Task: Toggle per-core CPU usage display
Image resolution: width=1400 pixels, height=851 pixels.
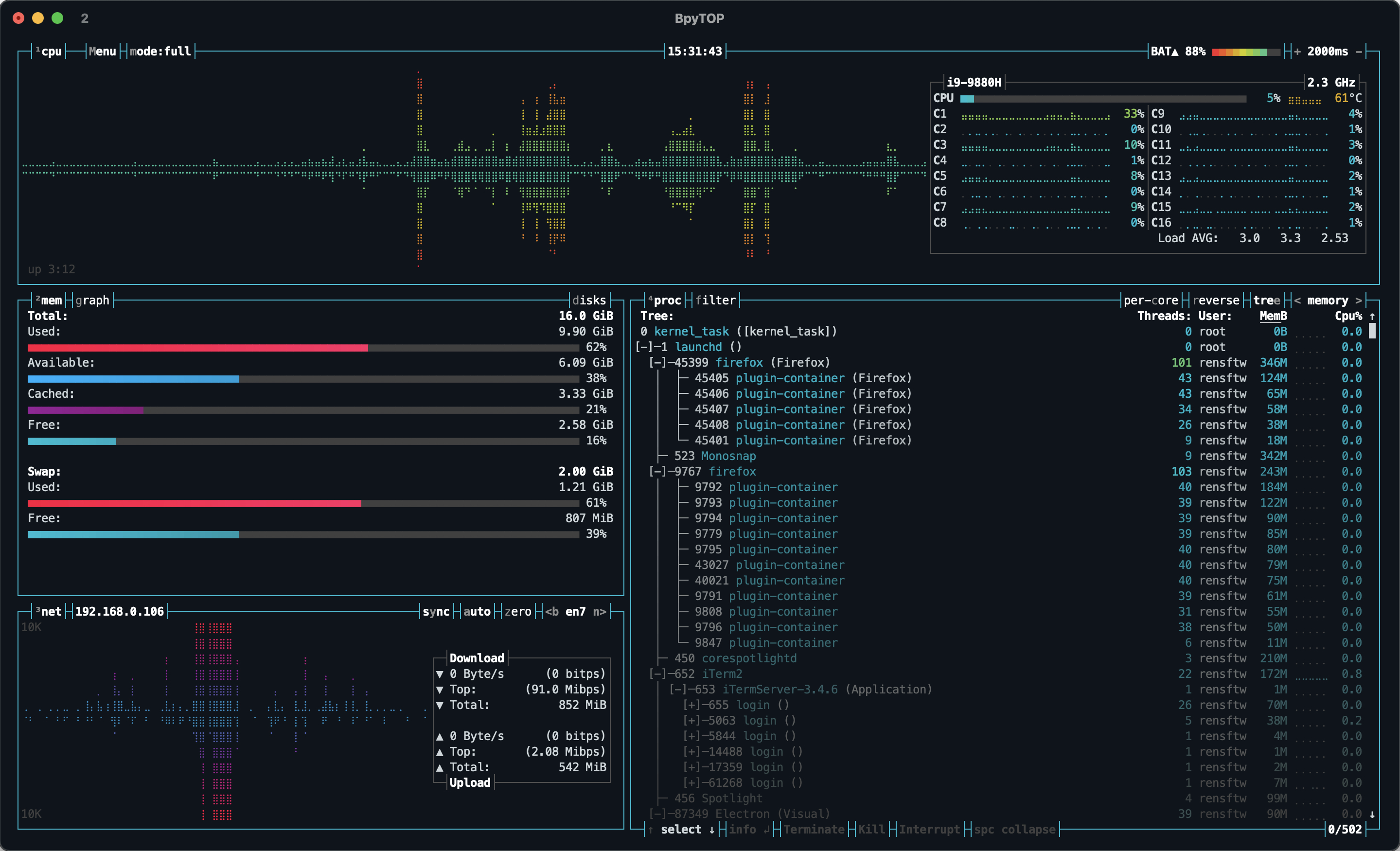Action: coord(1151,301)
